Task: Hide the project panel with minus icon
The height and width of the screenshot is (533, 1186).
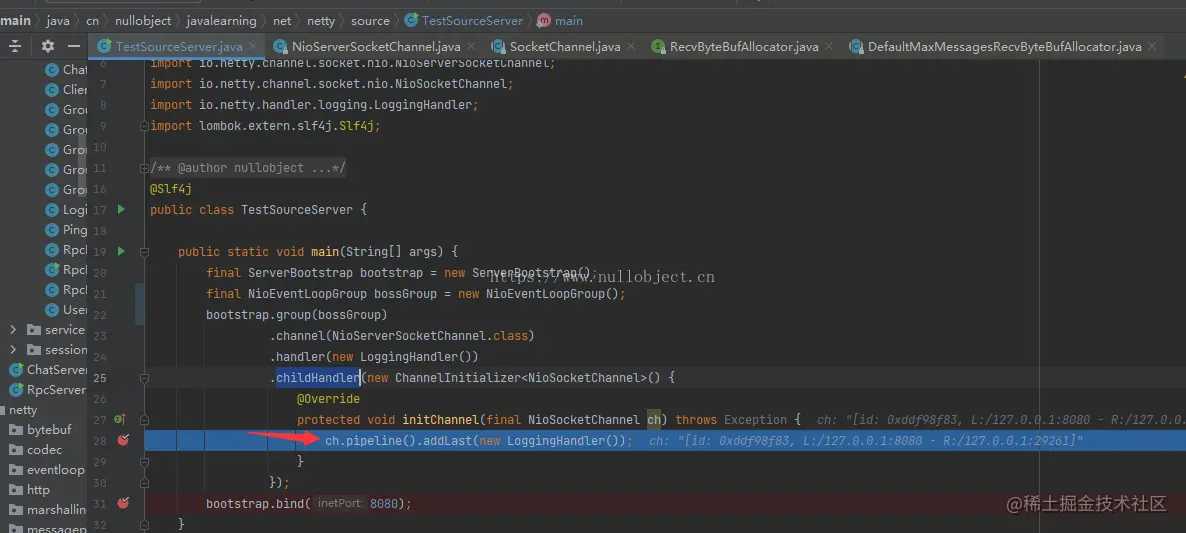Action: [73, 46]
